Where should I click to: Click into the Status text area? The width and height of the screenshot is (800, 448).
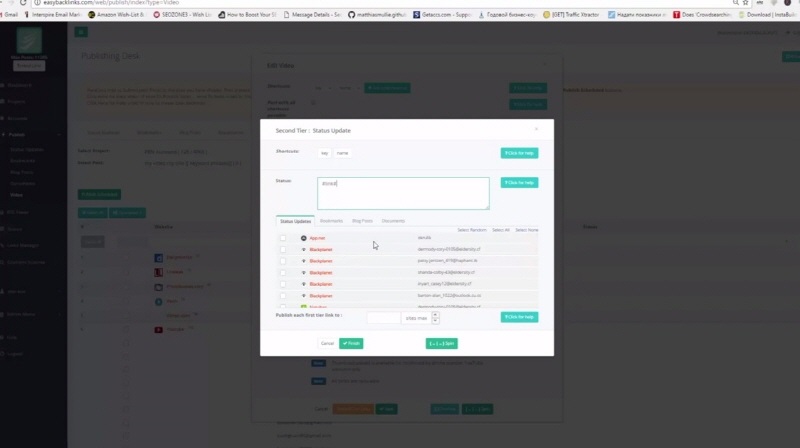tap(403, 193)
